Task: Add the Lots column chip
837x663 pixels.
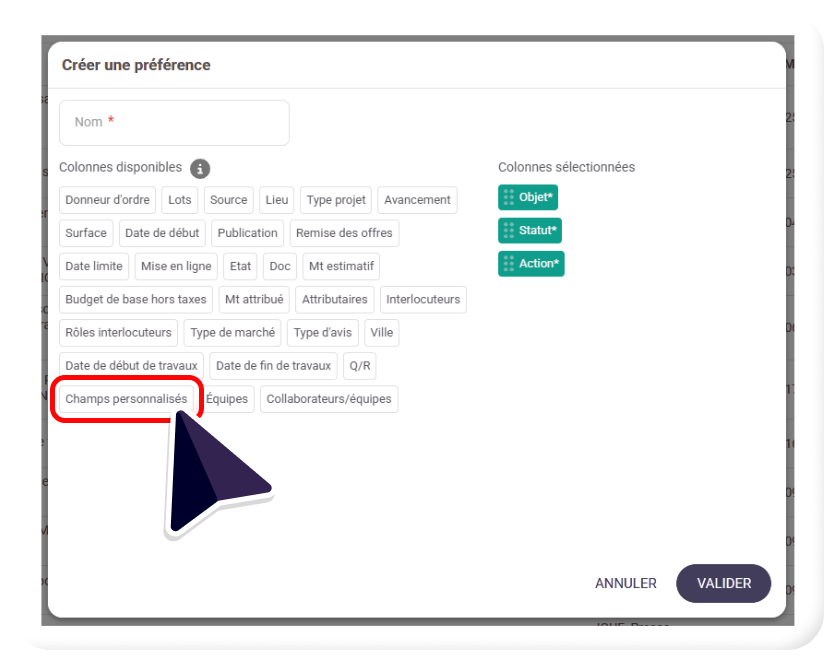Action: click(180, 200)
